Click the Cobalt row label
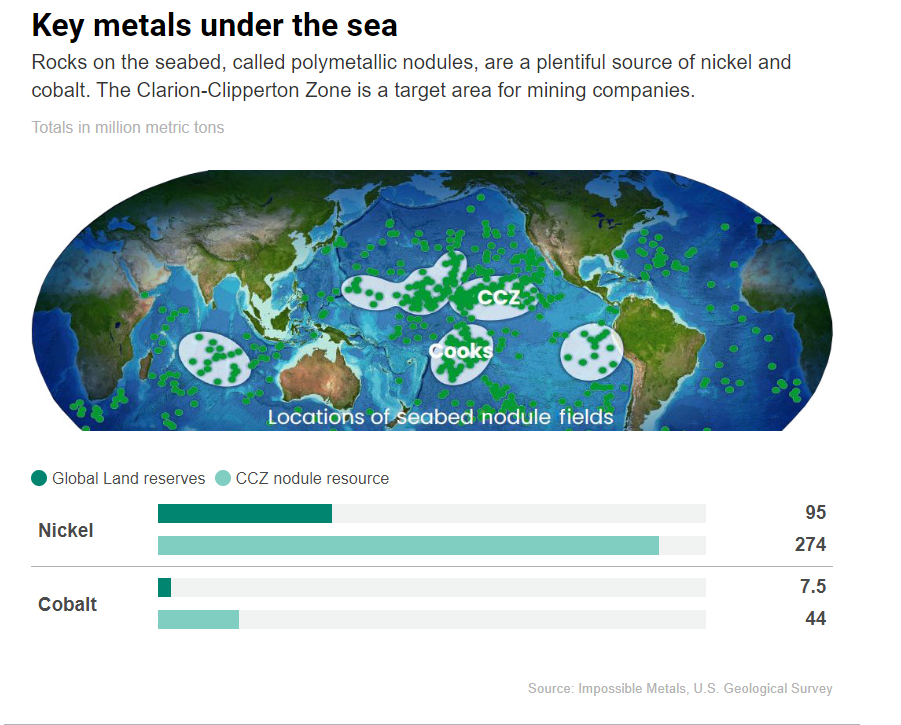901x725 pixels. tap(67, 604)
